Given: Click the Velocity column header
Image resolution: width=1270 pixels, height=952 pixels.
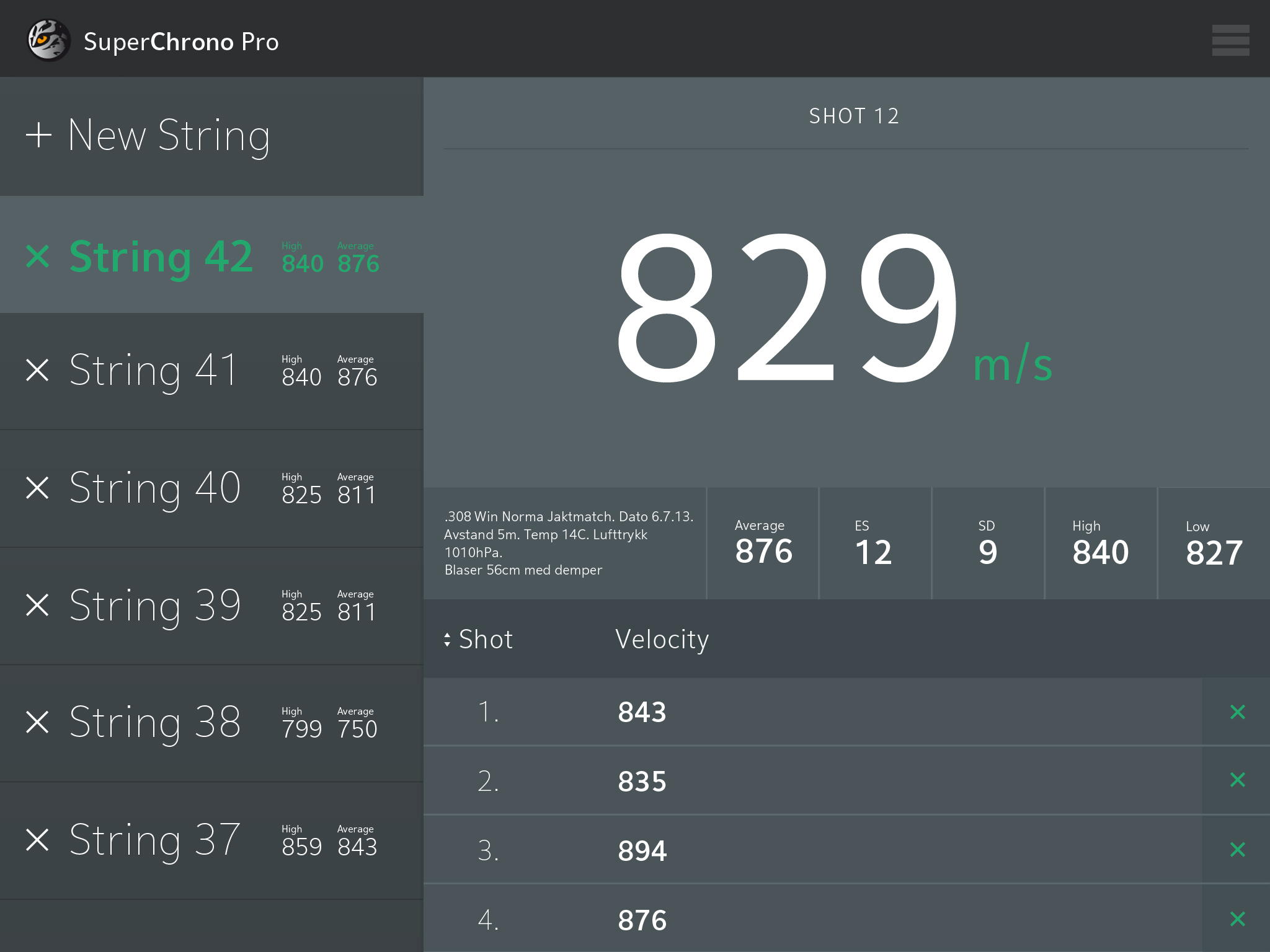Looking at the screenshot, I should tap(662, 640).
